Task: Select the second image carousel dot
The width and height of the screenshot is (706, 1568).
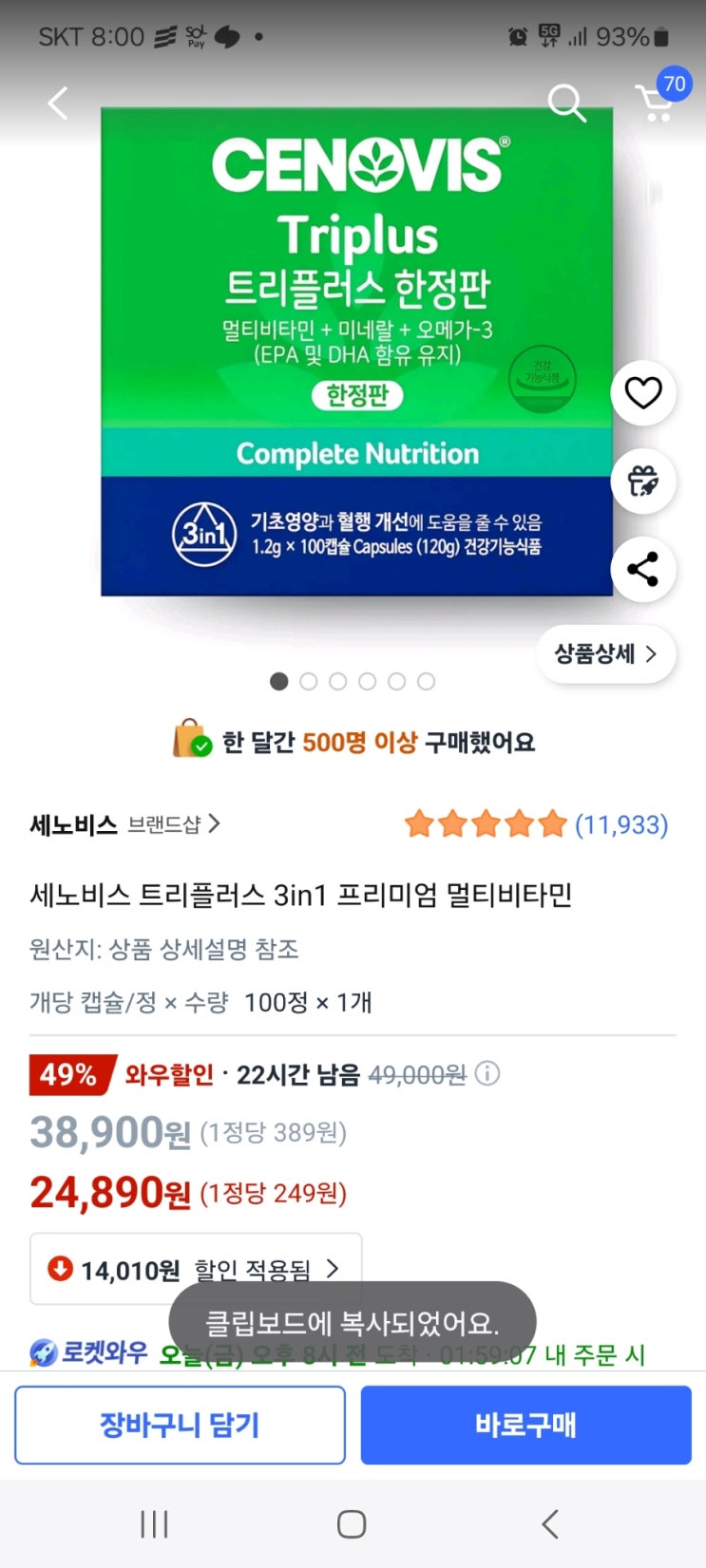Action: pyautogui.click(x=308, y=681)
